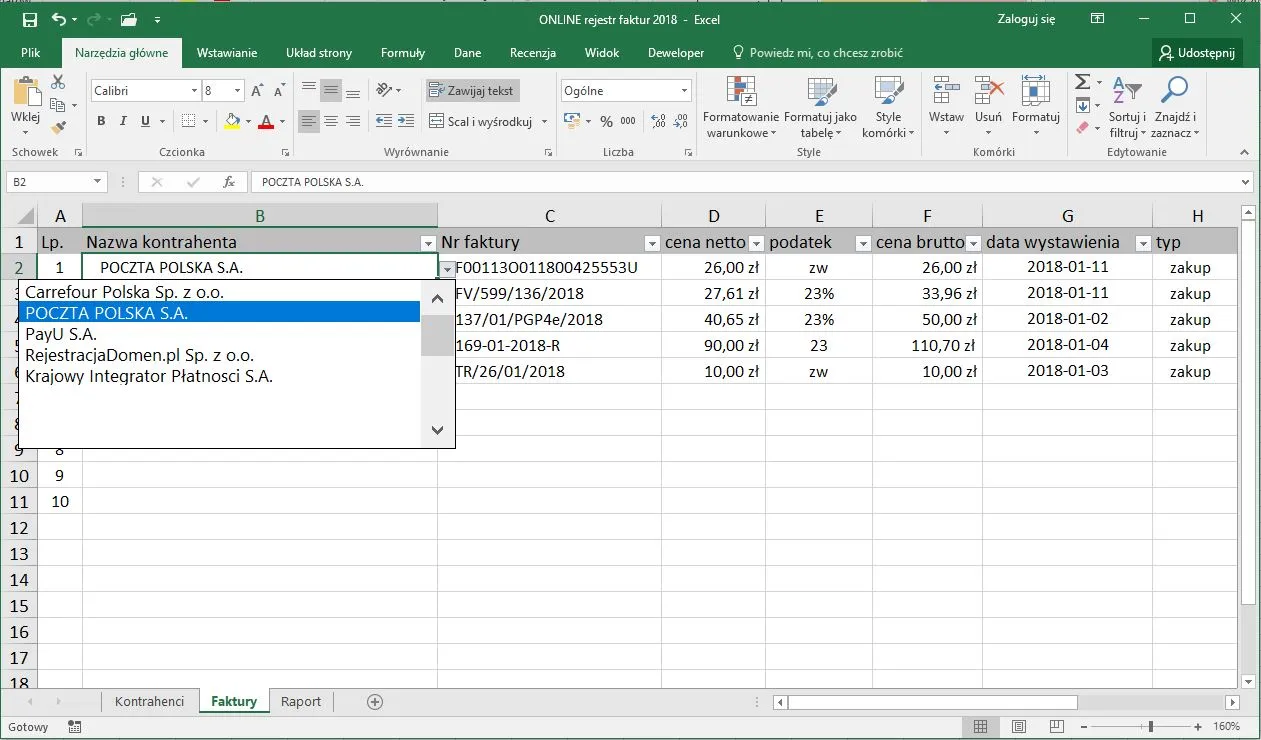
Task: Toggle Bold formatting
Action: 101,121
